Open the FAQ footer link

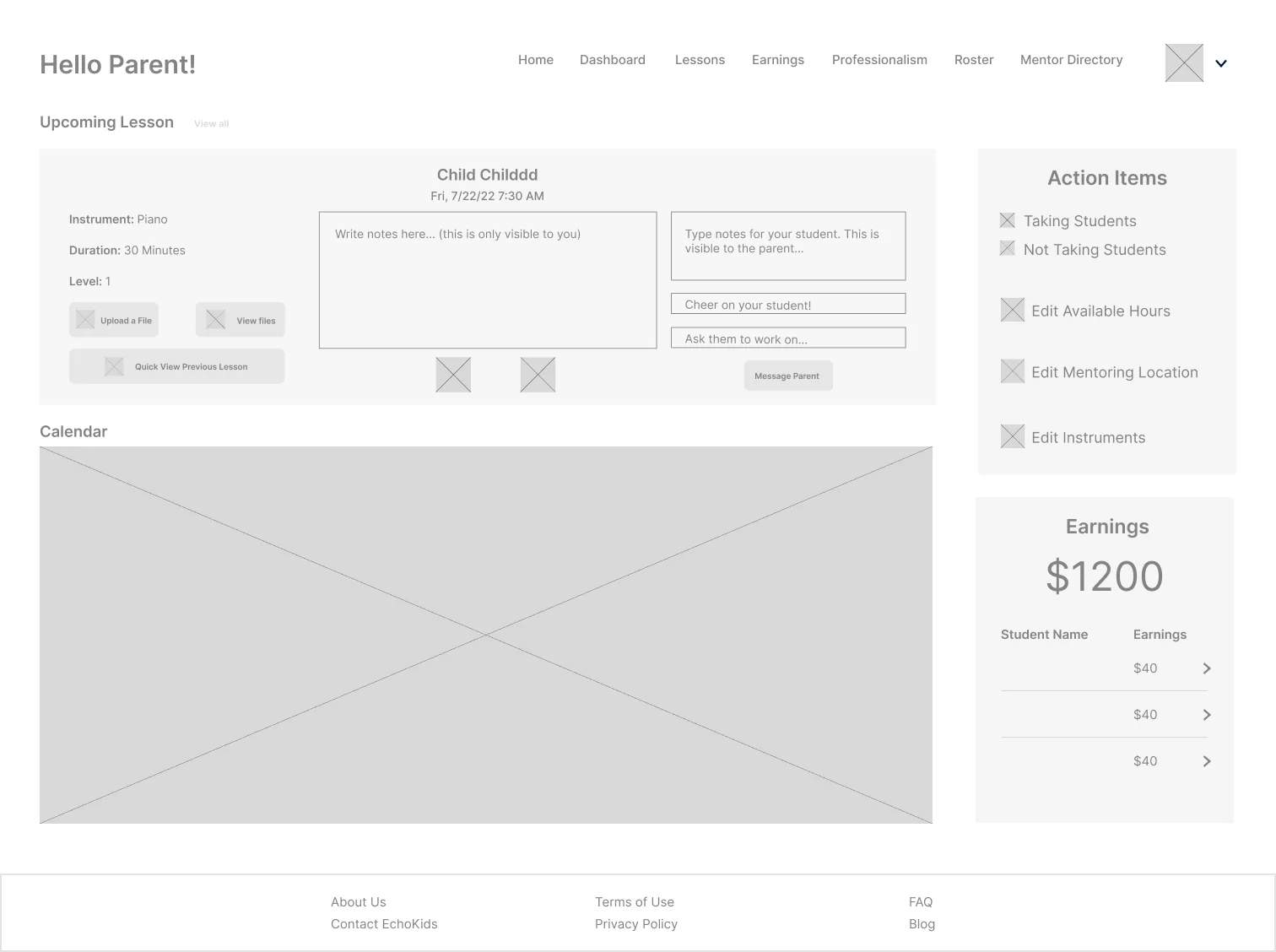921,902
